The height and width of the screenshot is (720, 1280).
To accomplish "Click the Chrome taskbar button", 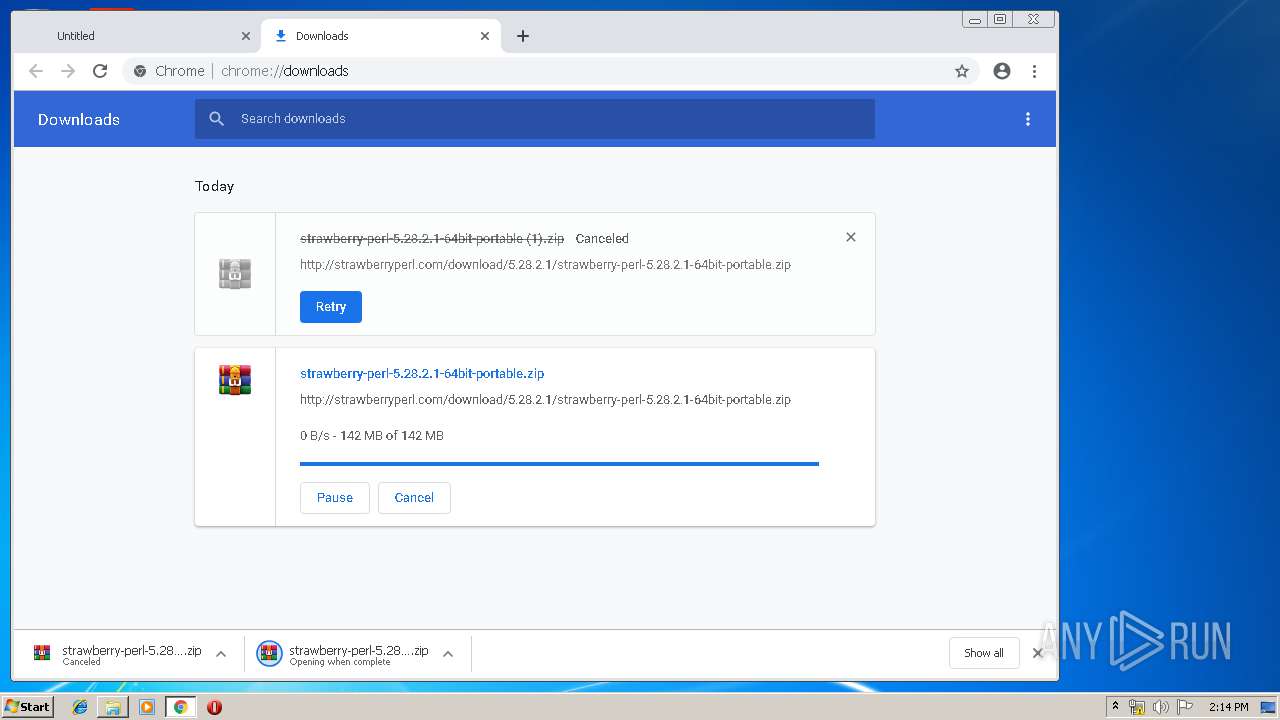I will (x=181, y=707).
